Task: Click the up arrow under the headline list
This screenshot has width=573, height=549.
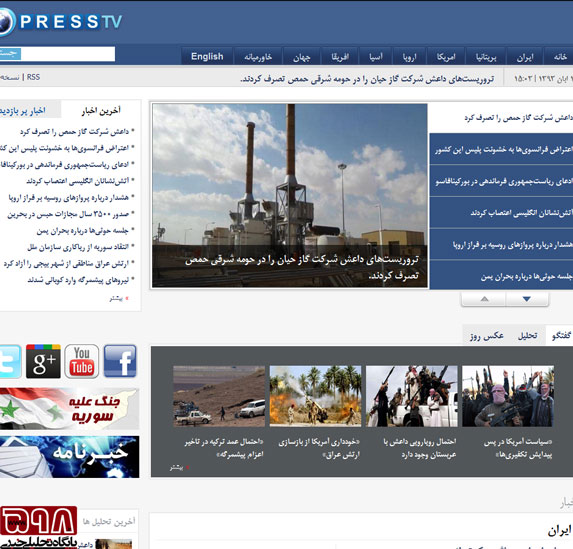Action: (484, 299)
